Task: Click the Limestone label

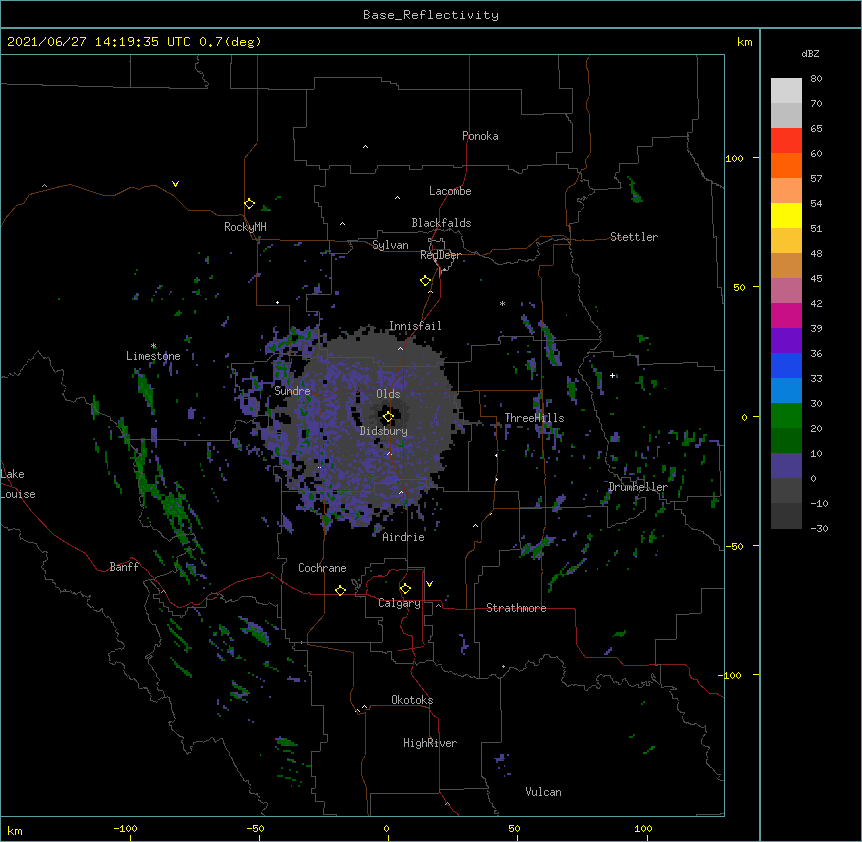Action: pos(153,356)
